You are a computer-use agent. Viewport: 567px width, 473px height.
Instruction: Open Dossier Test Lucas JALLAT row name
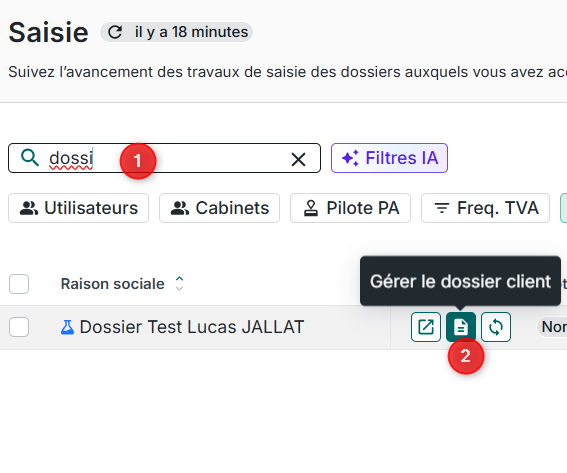(192, 327)
